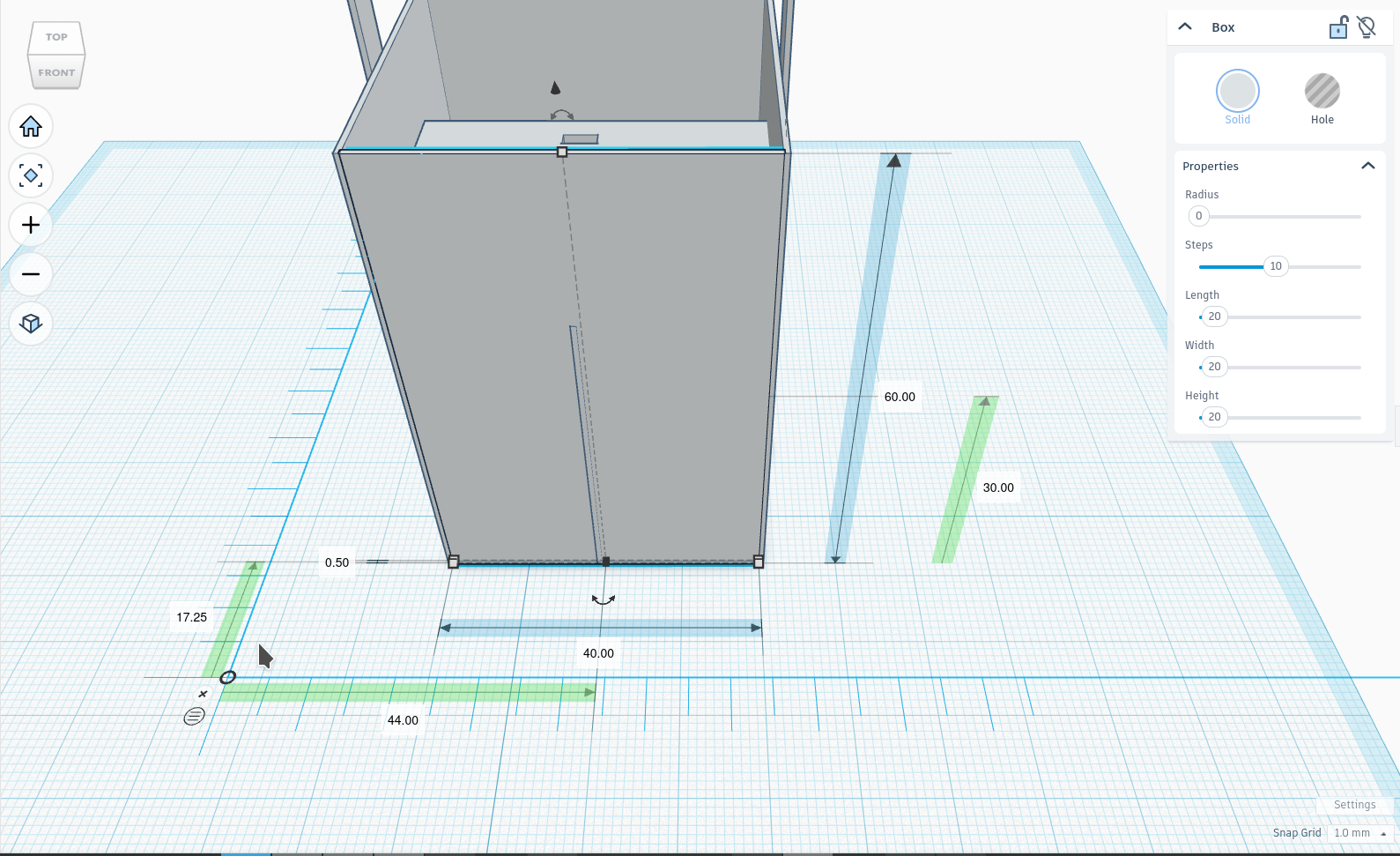Screen dimensions: 1400x856
Task: Click the Length slider handle
Action: [x=1214, y=316]
